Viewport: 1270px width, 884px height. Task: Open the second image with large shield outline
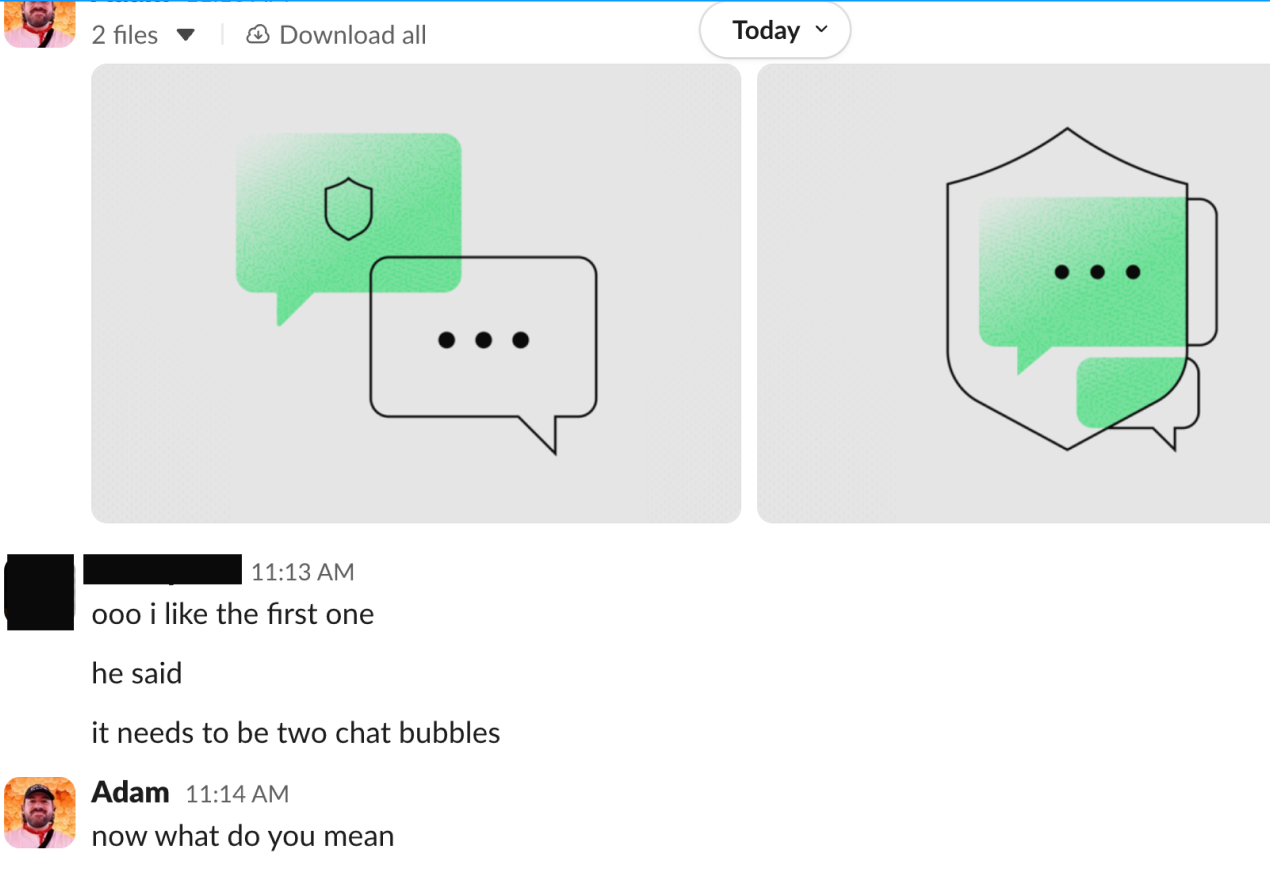click(x=1013, y=293)
